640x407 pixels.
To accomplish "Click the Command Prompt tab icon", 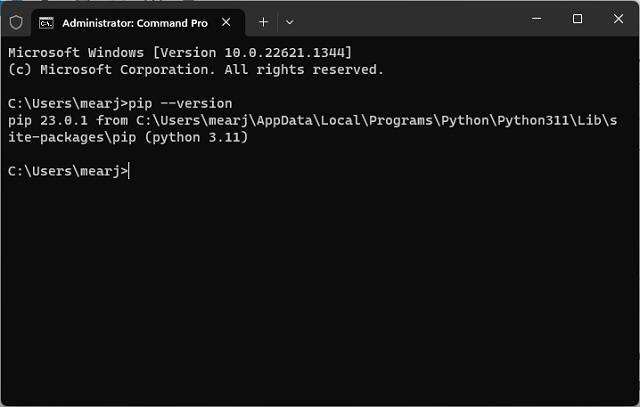I will coord(46,21).
